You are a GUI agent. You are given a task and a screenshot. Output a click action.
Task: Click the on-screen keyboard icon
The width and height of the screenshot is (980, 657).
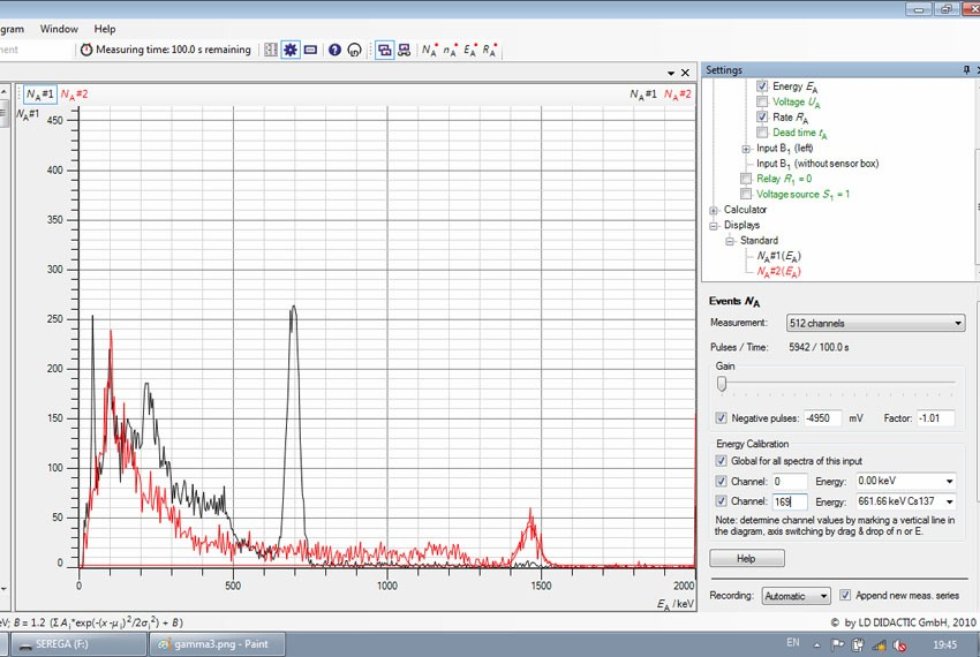pyautogui.click(x=310, y=49)
